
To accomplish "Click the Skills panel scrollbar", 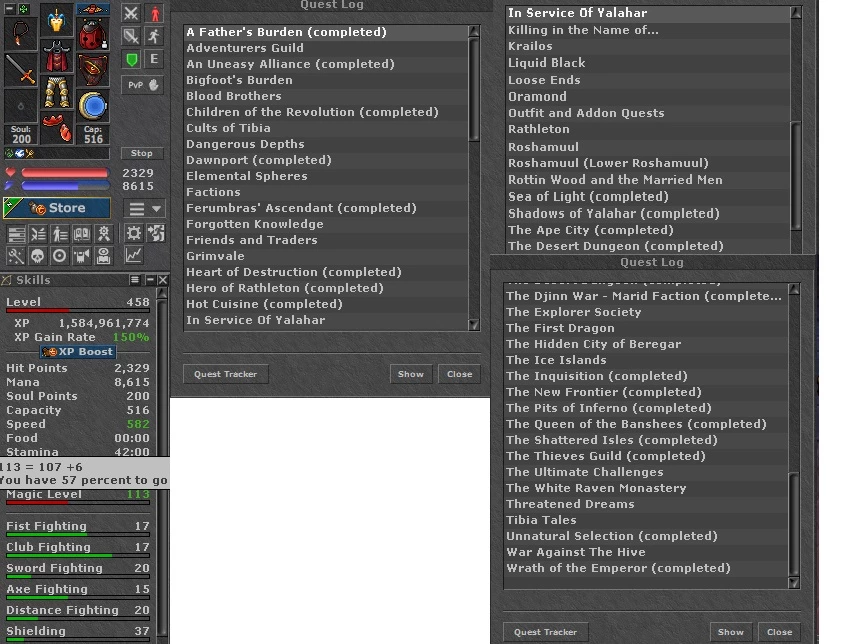I will 162,463.
